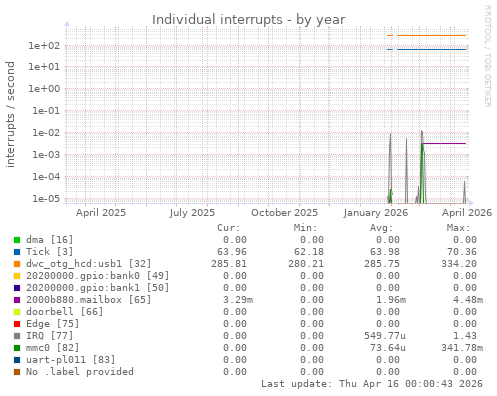The image size is (497, 396).
Task: Select the 'uart-pl011 [83]' legend label
Action: tap(70, 360)
